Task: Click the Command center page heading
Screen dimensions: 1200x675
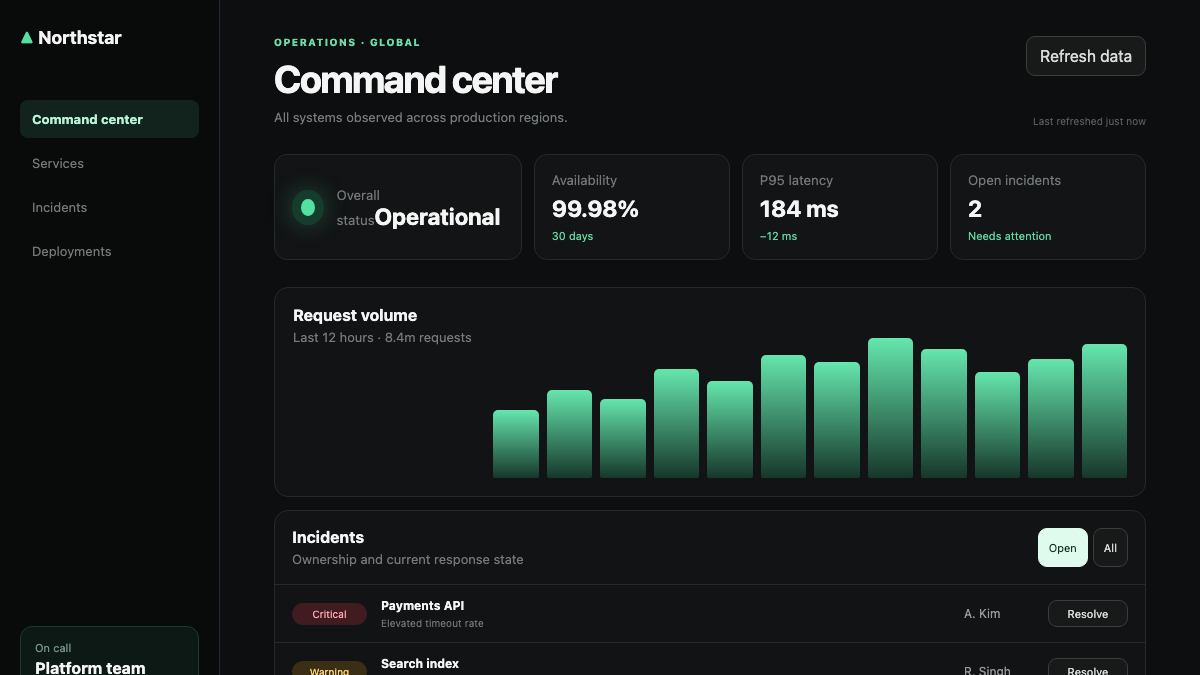Action: tap(415, 80)
